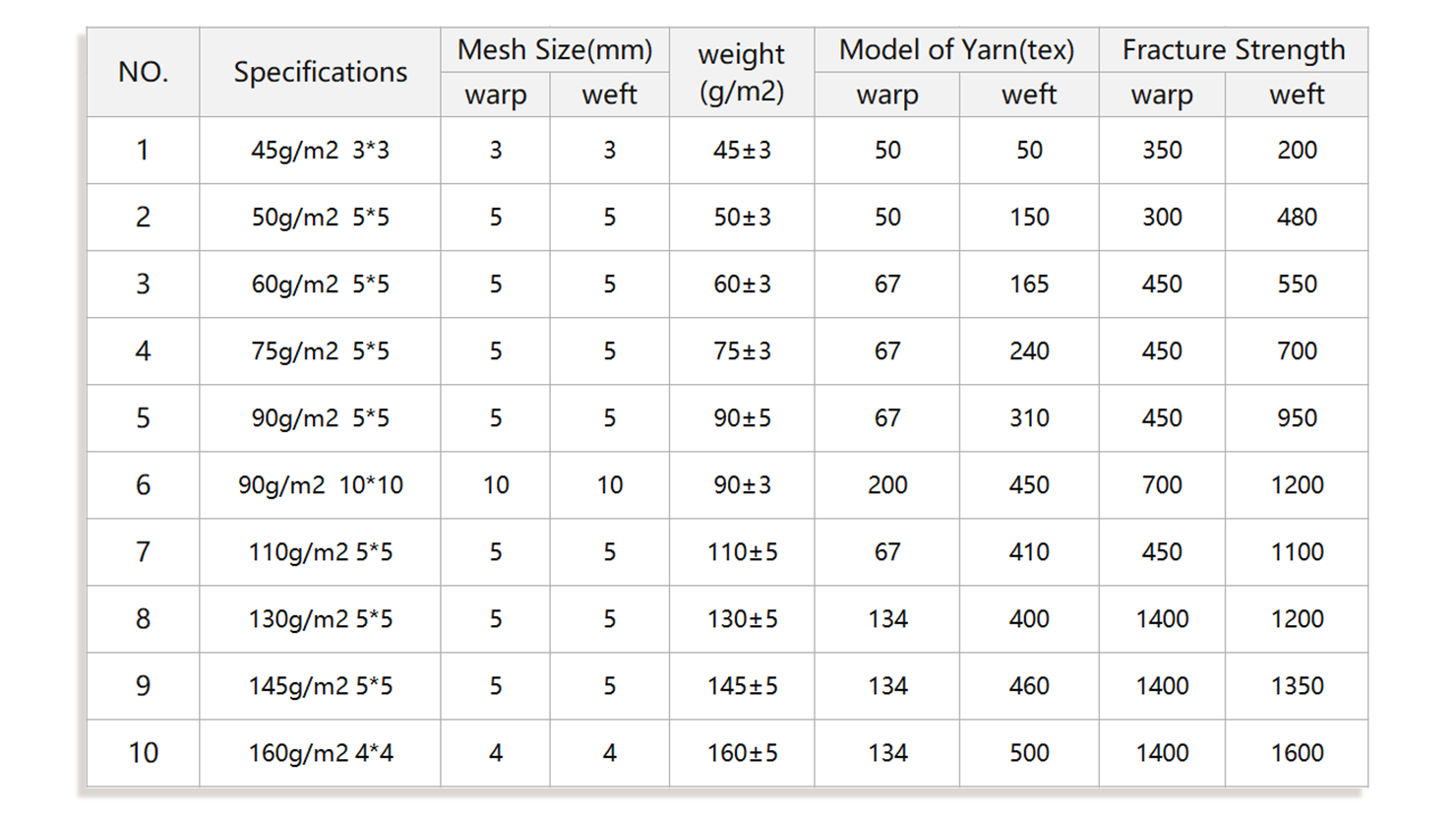Viewport: 1456px width, 819px height.
Task: Select the Specifications column header
Action: click(320, 72)
